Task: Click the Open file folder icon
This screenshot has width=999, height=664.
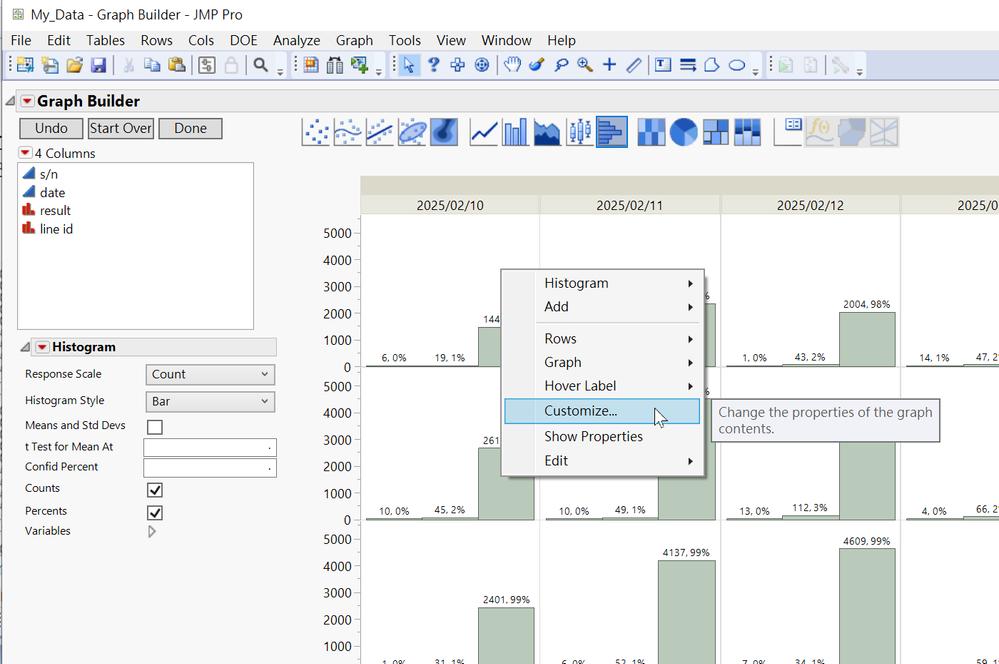Action: [75, 65]
